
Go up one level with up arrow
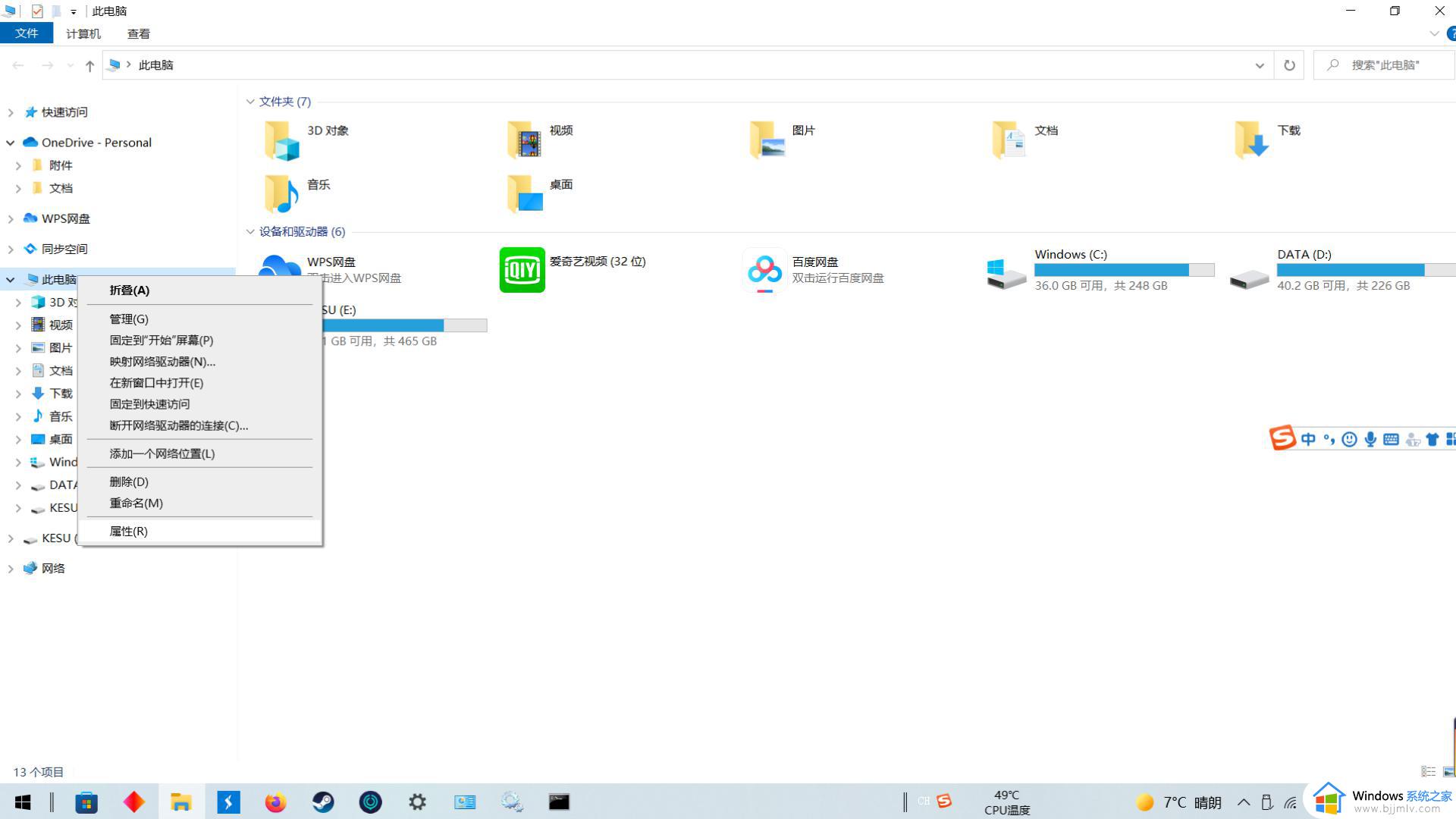tap(89, 66)
